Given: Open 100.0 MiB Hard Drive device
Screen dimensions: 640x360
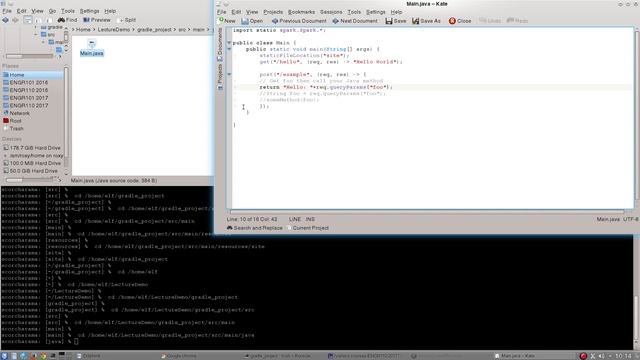Looking at the screenshot, I should click(33, 163).
